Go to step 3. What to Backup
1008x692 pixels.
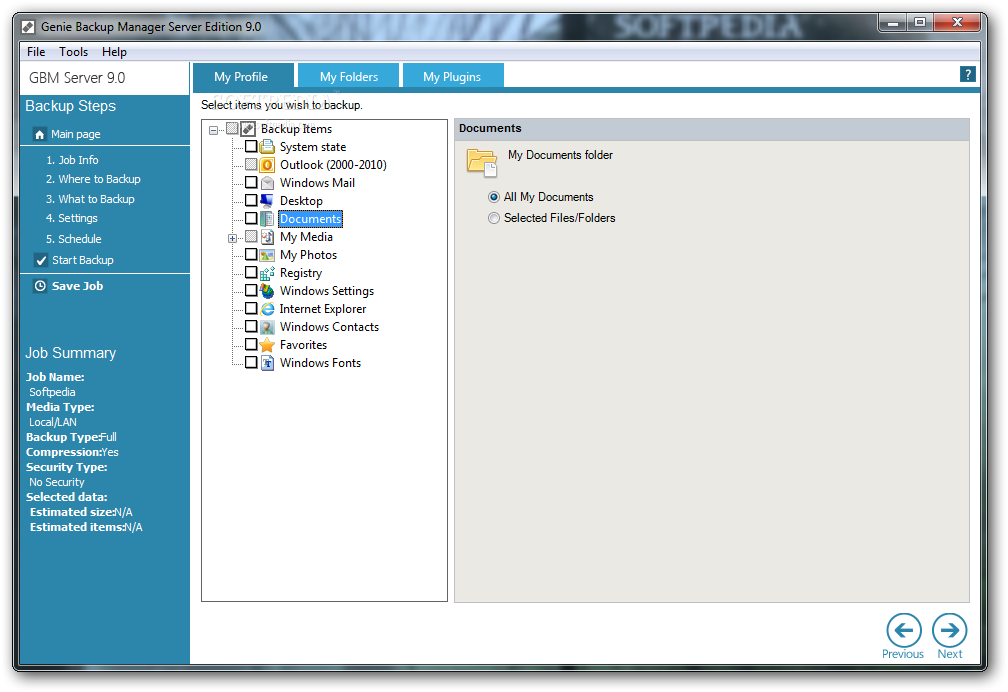click(x=90, y=199)
